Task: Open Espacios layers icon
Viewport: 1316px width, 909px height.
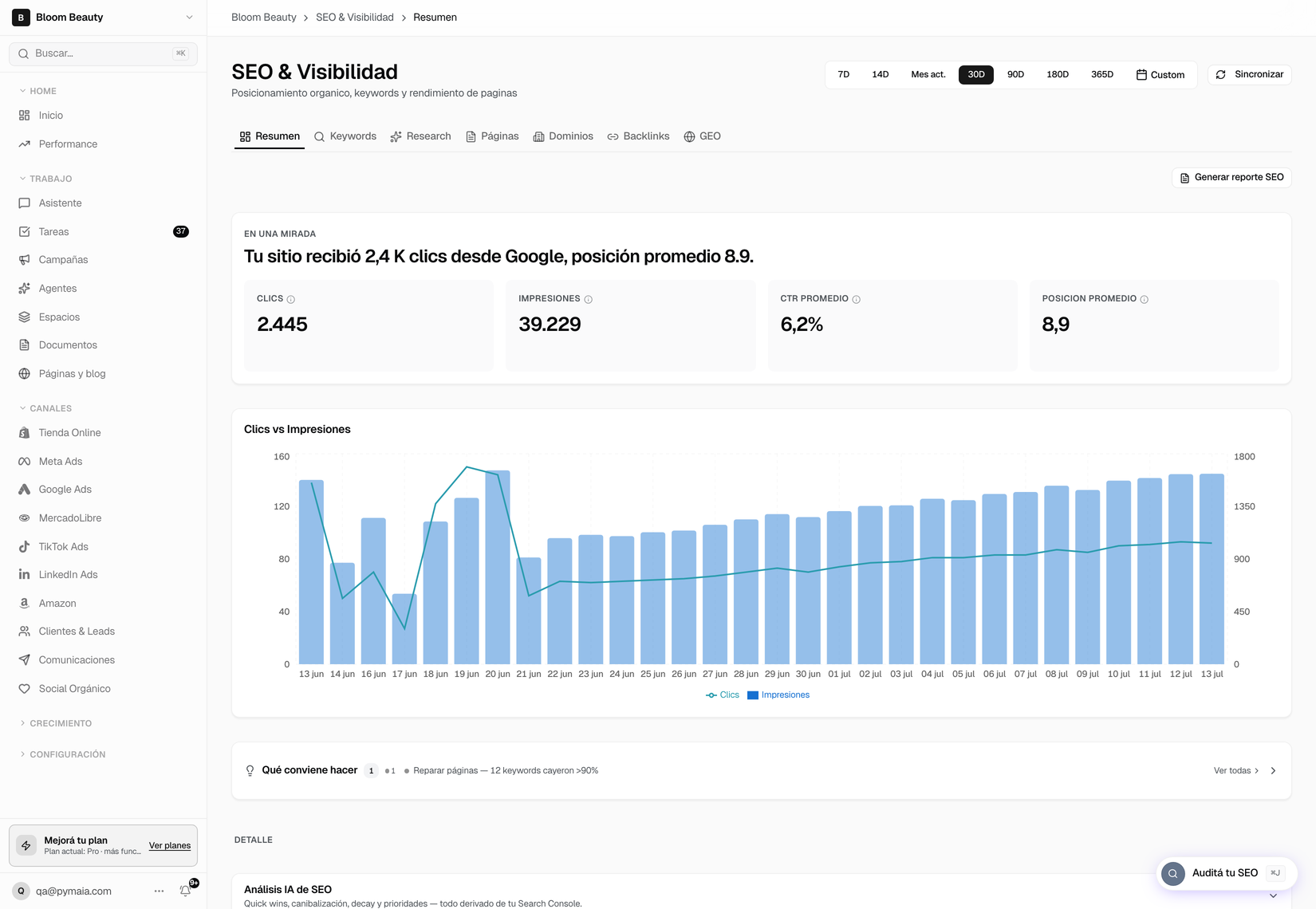Action: [24, 317]
